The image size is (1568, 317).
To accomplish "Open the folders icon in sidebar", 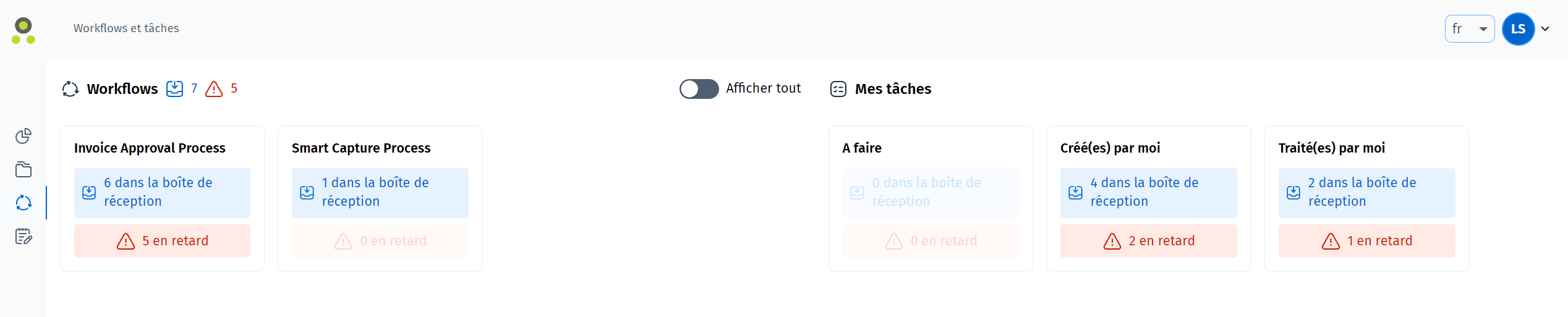I will click(23, 169).
